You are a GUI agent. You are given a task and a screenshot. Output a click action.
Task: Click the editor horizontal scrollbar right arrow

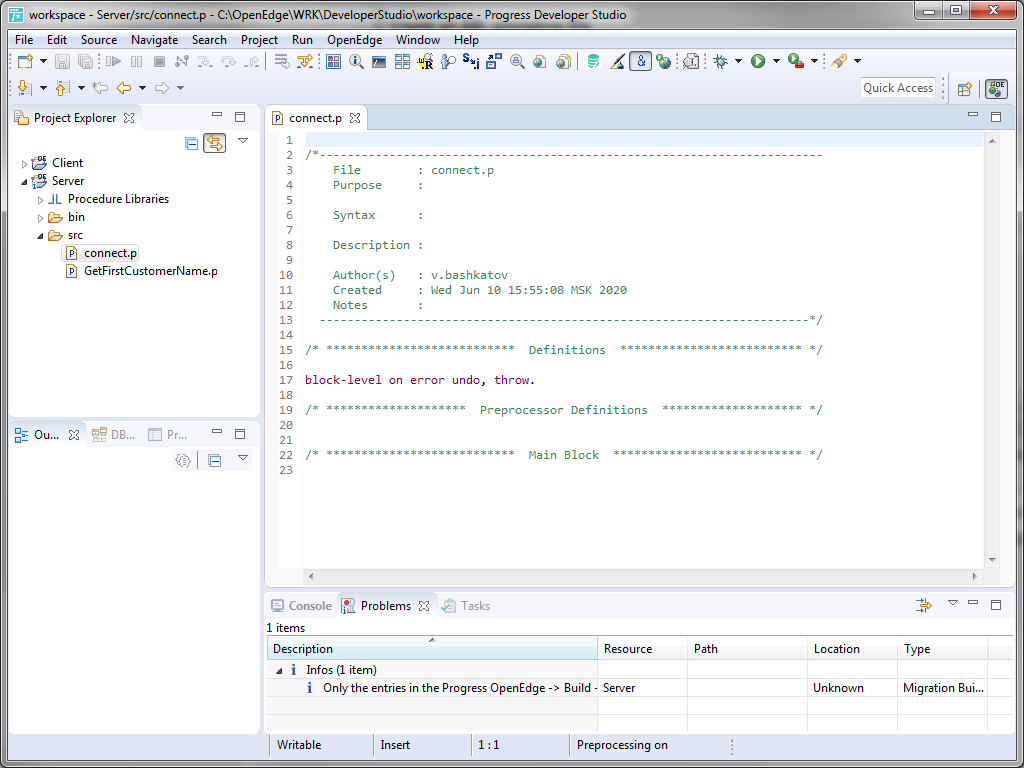pos(975,577)
